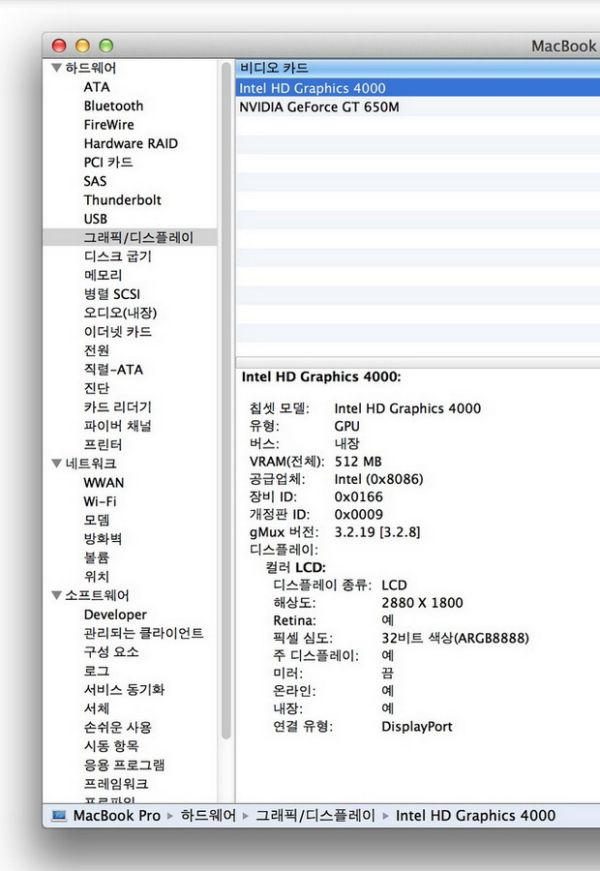Click the gMux version 3.2.19 [3.2.8] value

(x=377, y=532)
